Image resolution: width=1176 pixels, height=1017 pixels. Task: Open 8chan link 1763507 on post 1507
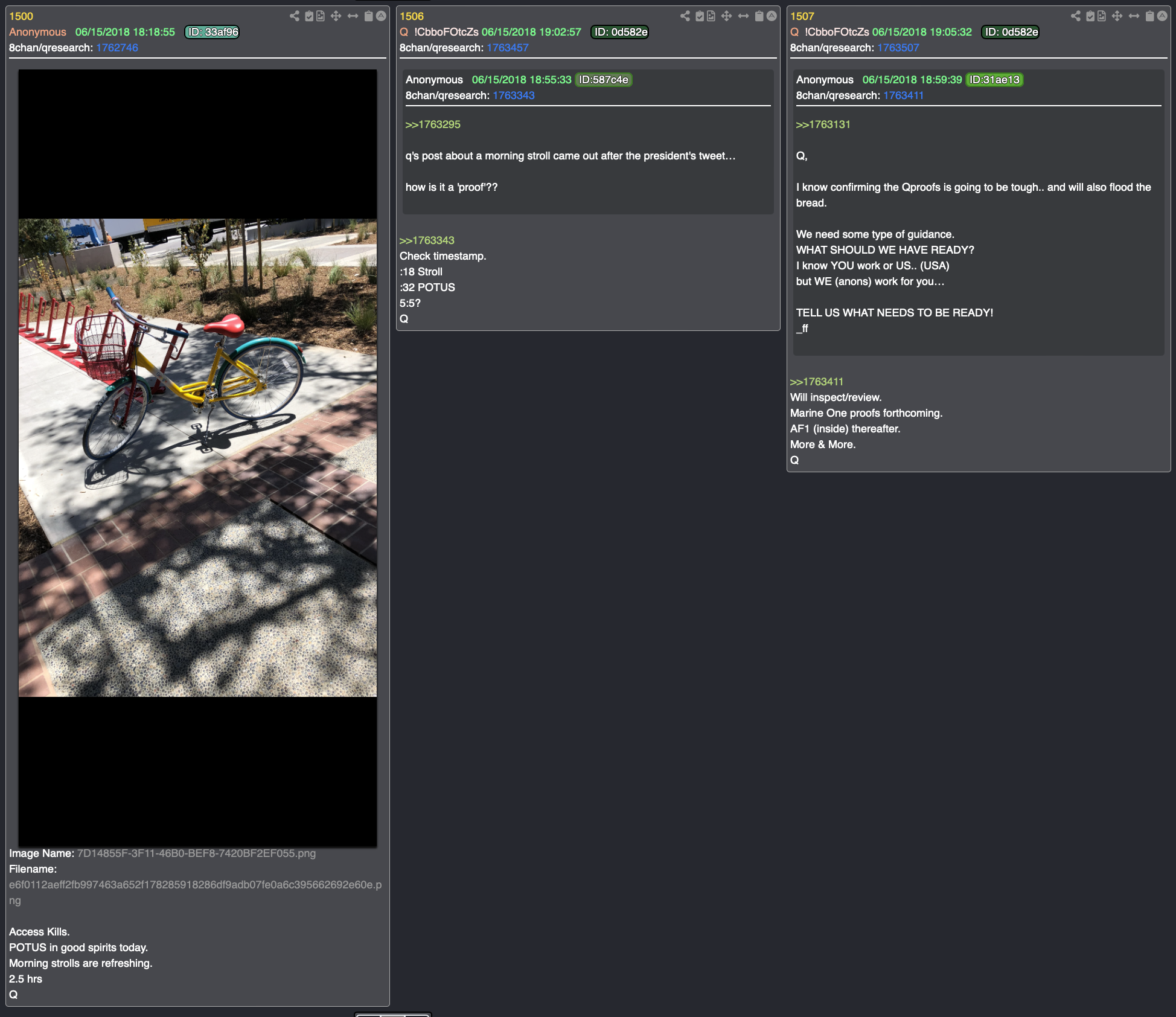point(898,48)
